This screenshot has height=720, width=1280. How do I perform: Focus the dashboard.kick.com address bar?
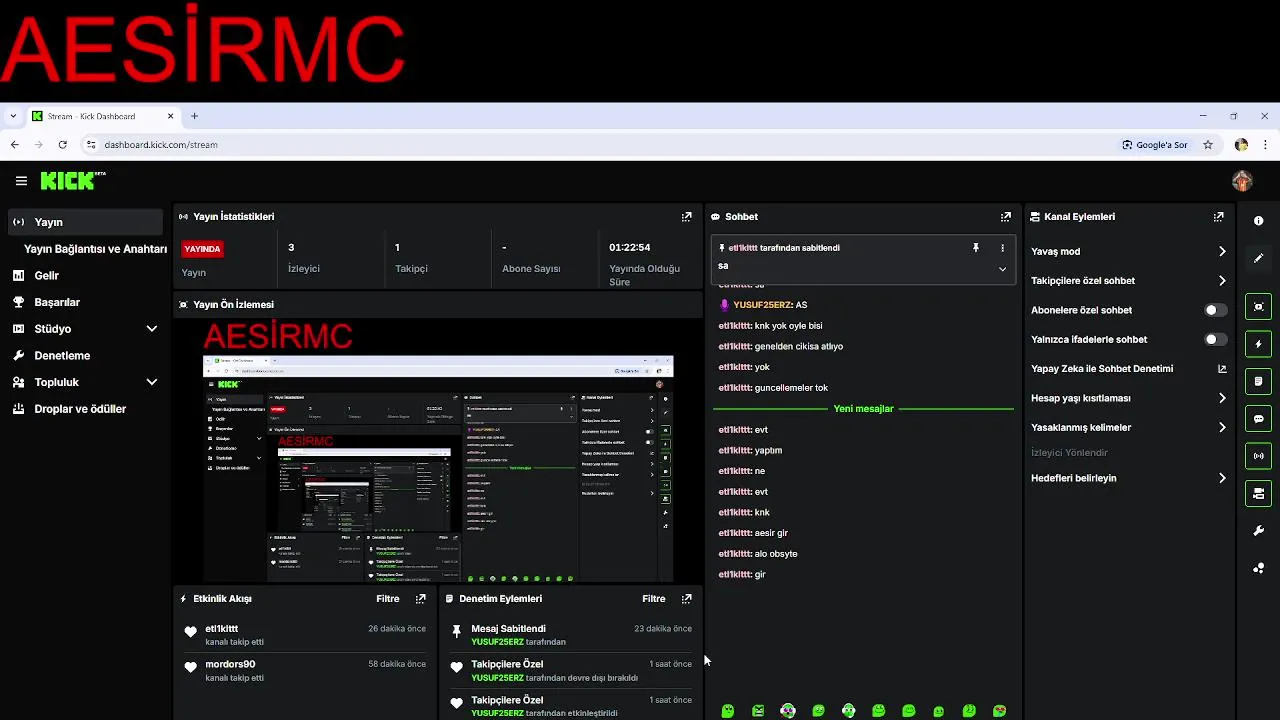pos(600,145)
